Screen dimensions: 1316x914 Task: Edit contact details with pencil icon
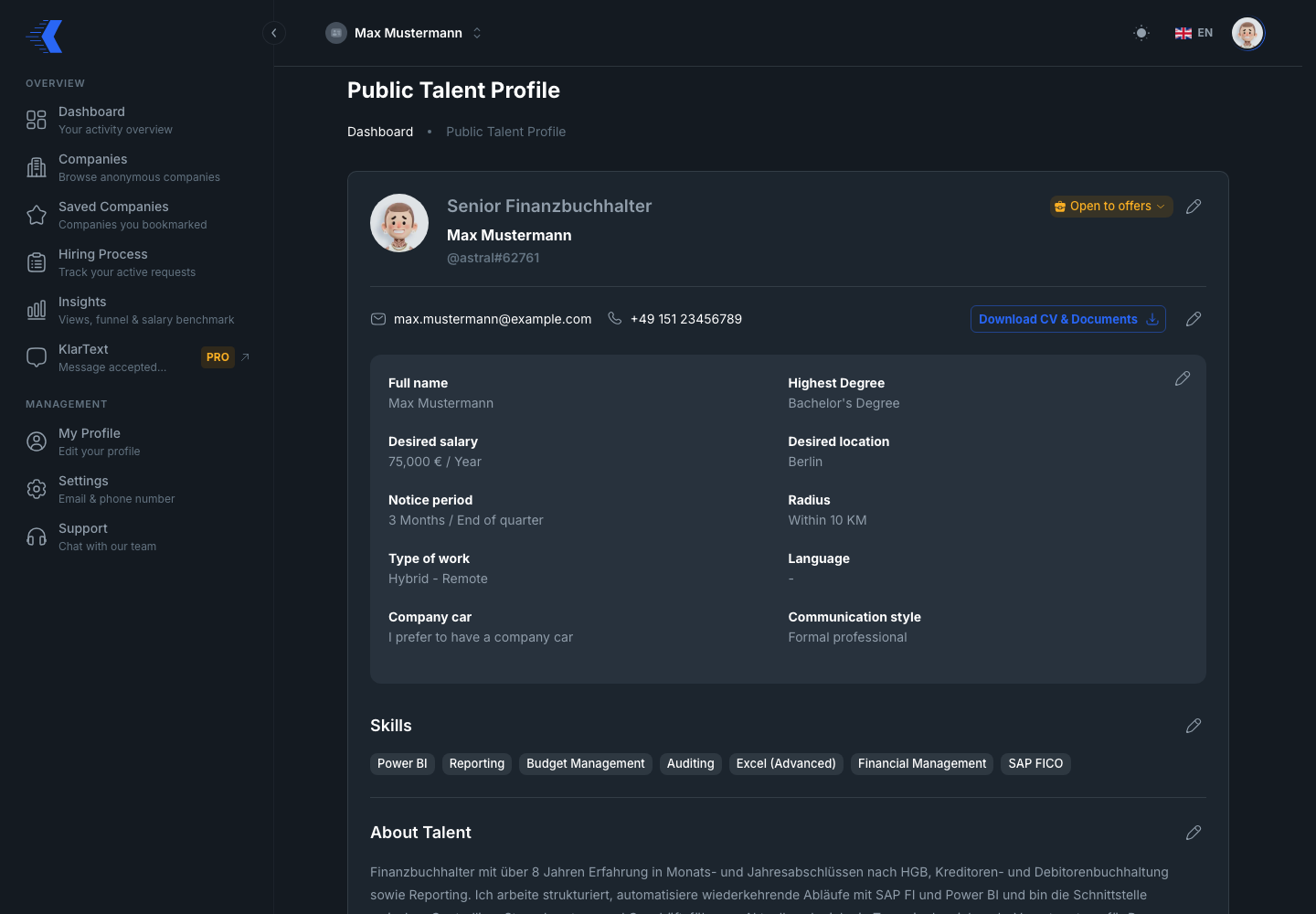(x=1194, y=319)
